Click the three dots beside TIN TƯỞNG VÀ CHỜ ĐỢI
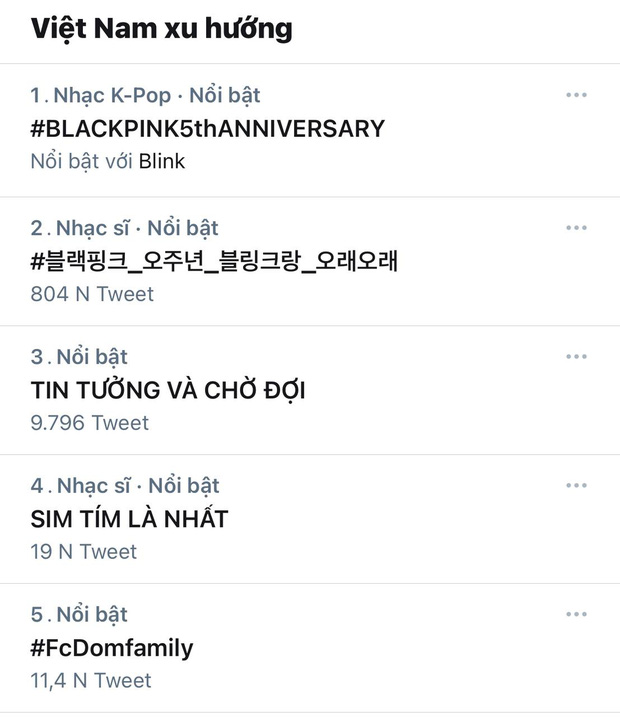Image resolution: width=620 pixels, height=717 pixels. pos(576,356)
